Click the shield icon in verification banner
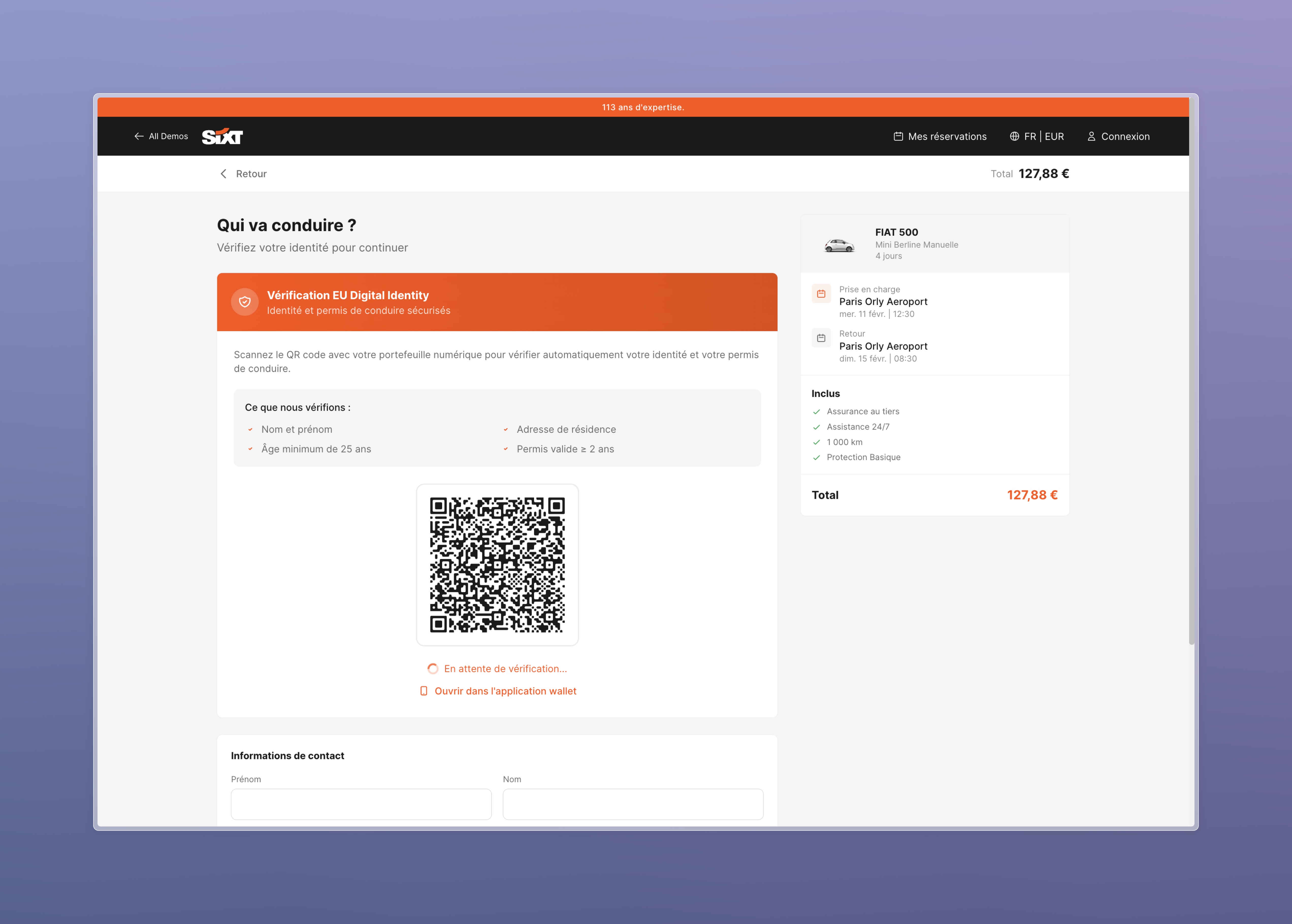 pyautogui.click(x=245, y=302)
